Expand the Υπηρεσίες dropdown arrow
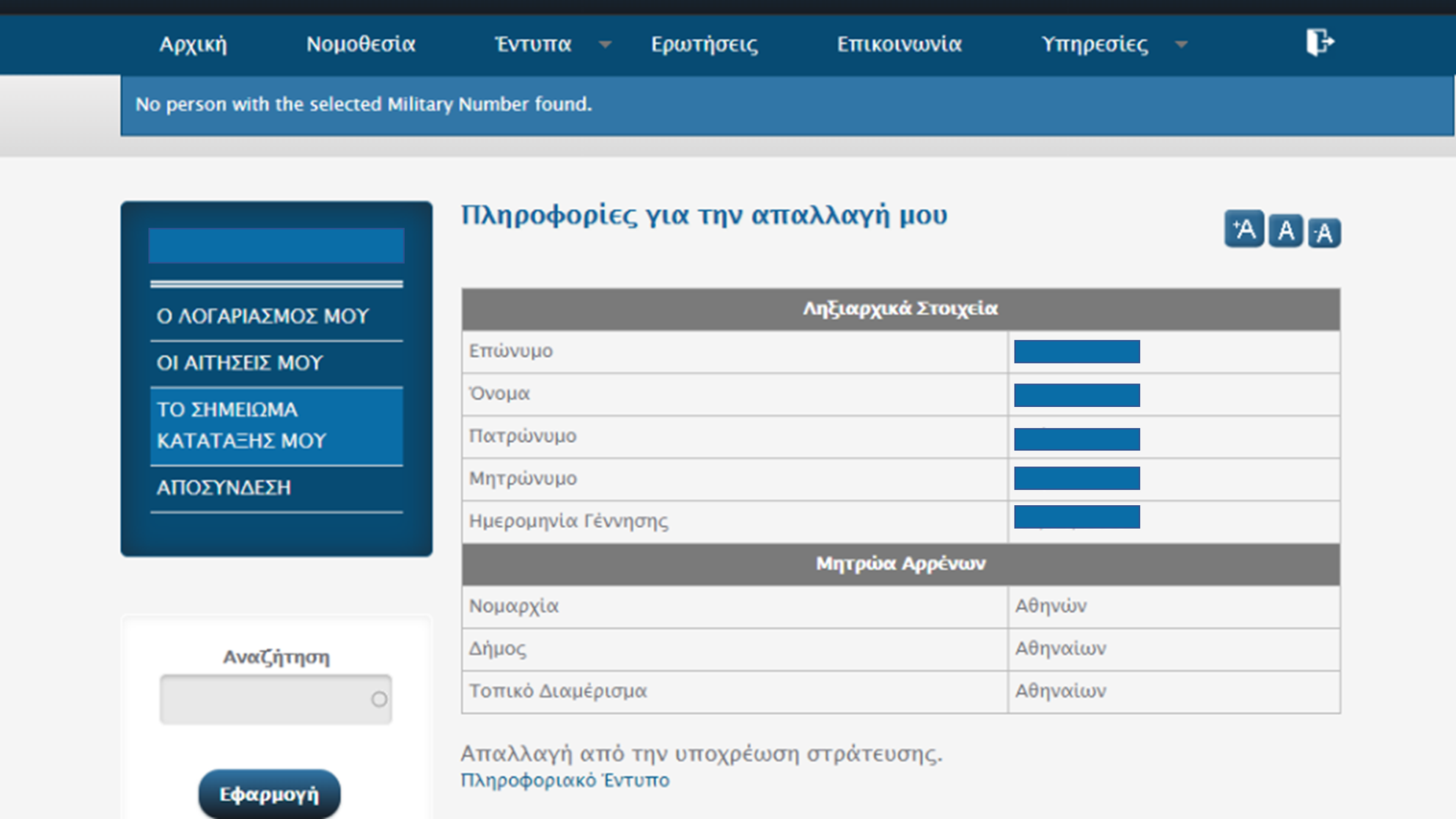The image size is (1456, 819). coord(1181,45)
